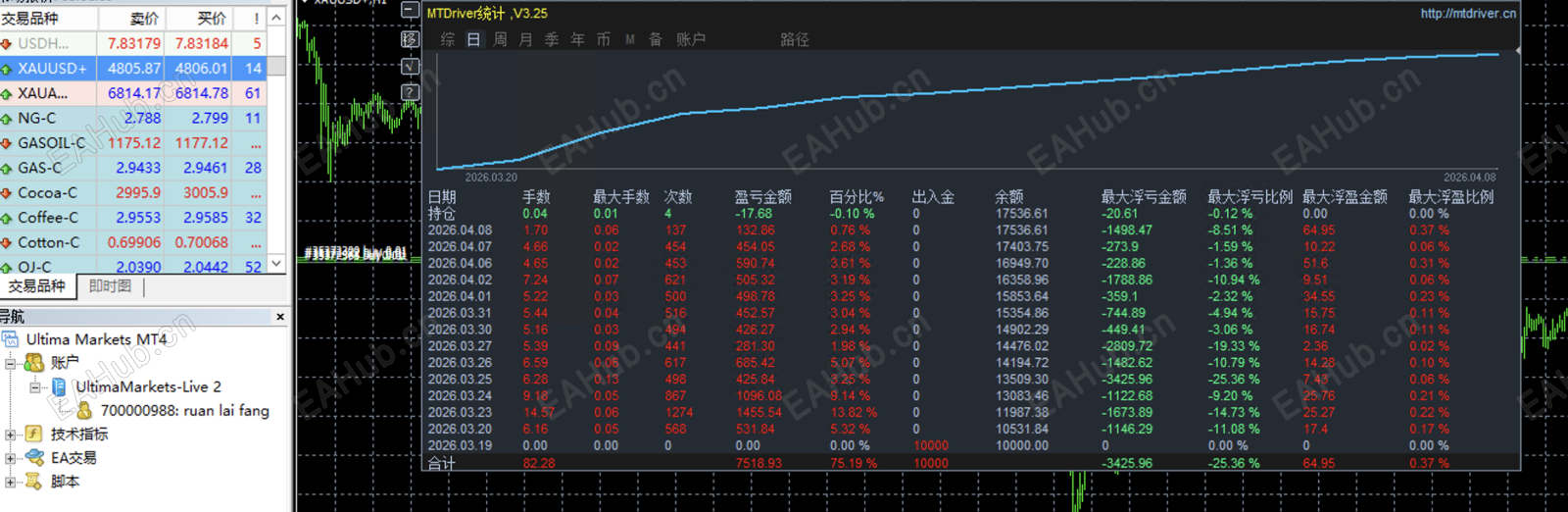Image resolution: width=1568 pixels, height=512 pixels.
Task: Click the 盈亏金额 column header
Action: (763, 197)
